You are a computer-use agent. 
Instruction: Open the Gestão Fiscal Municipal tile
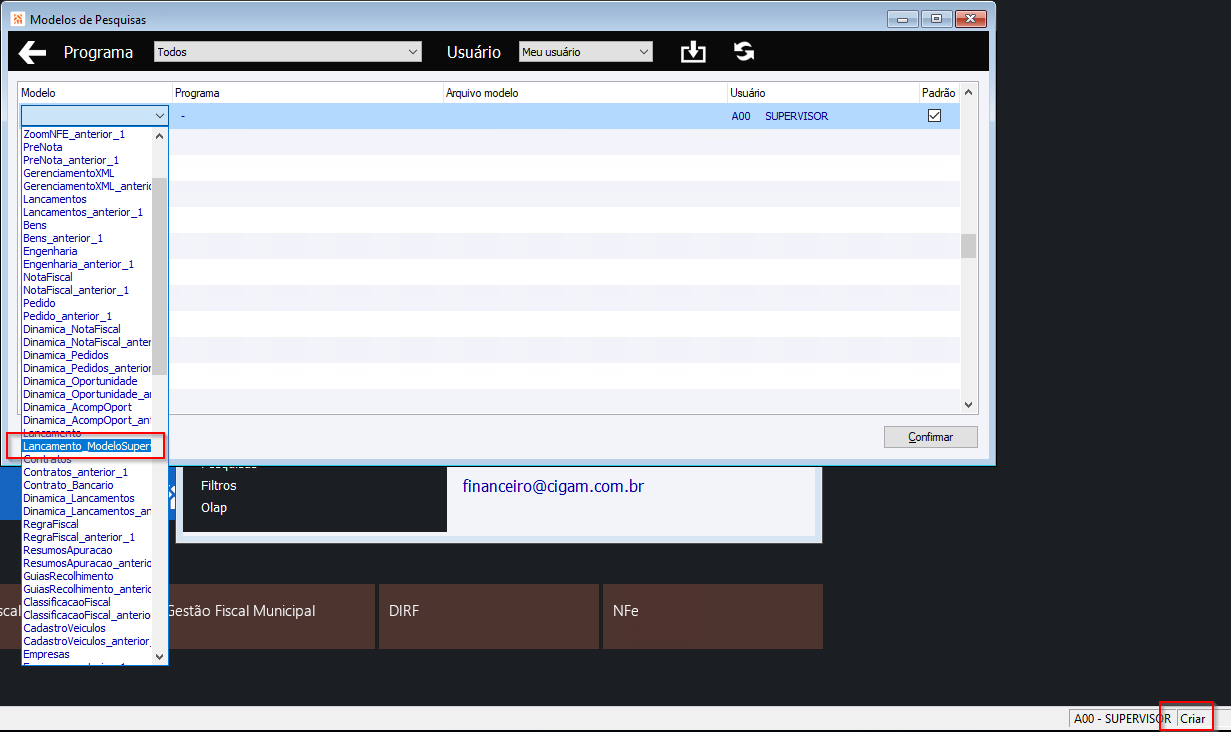click(270, 616)
